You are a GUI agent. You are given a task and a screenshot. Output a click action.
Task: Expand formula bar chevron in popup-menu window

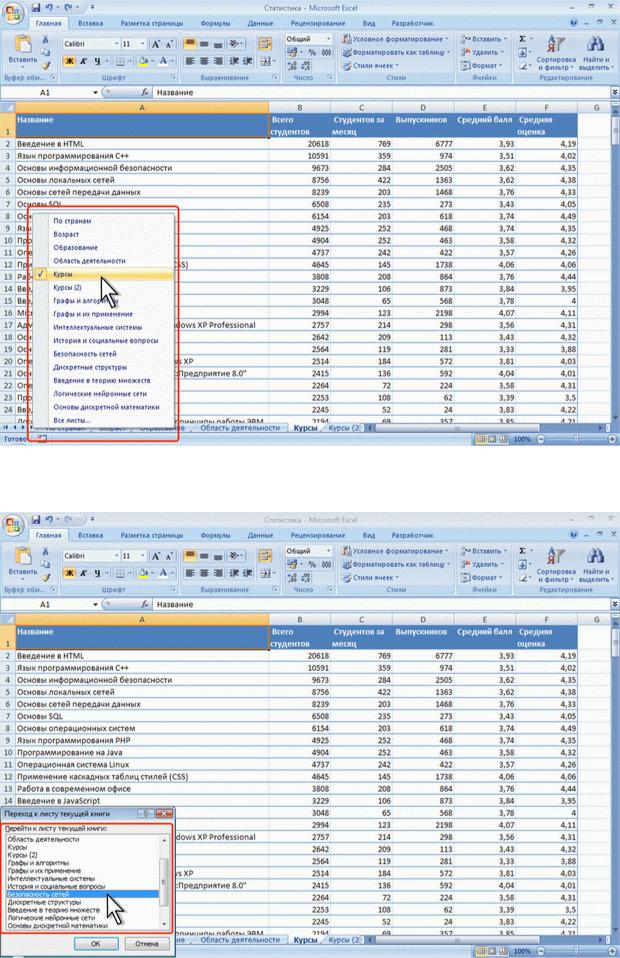pos(614,92)
